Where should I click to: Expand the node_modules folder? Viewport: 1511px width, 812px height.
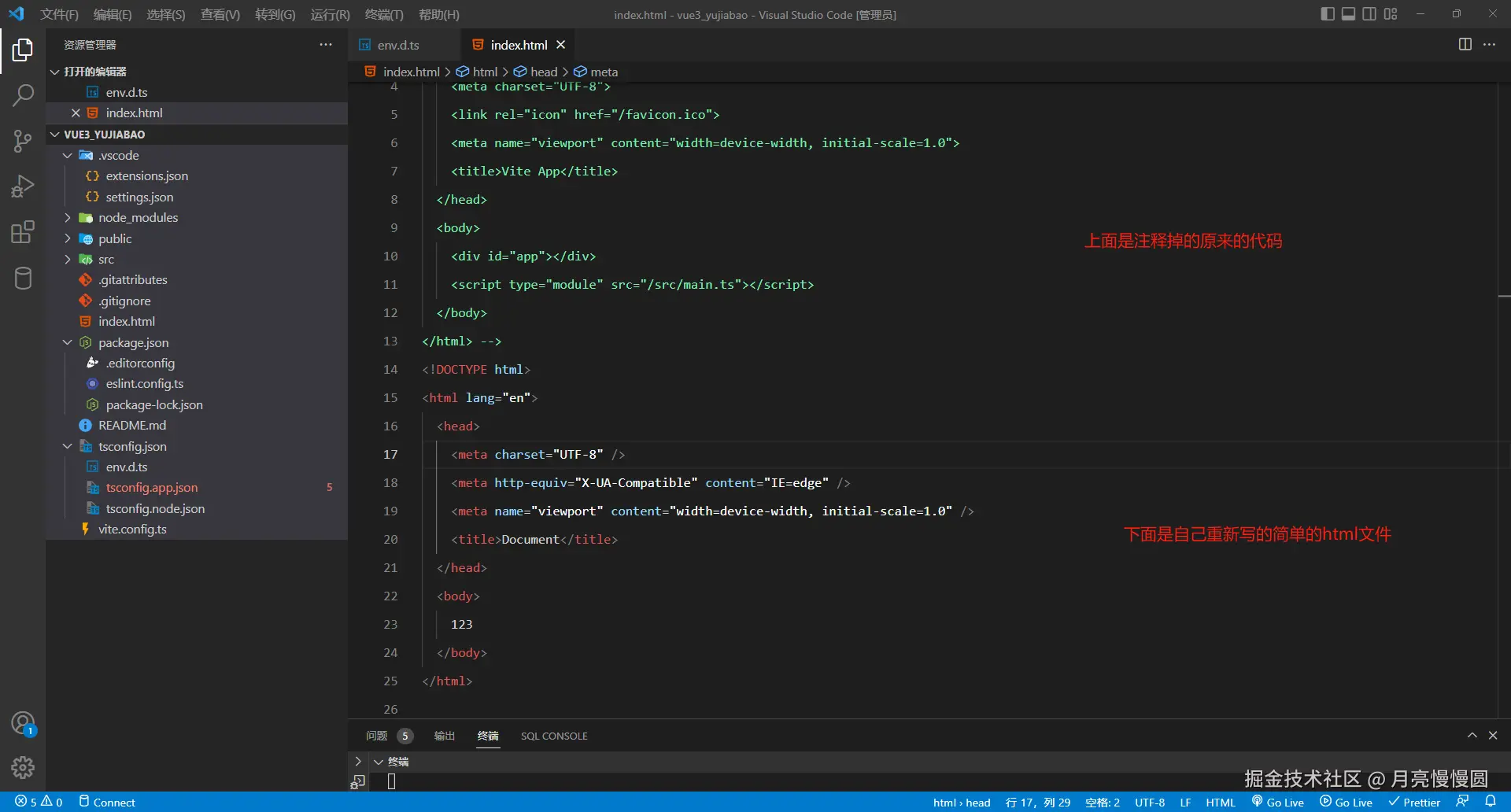click(138, 218)
